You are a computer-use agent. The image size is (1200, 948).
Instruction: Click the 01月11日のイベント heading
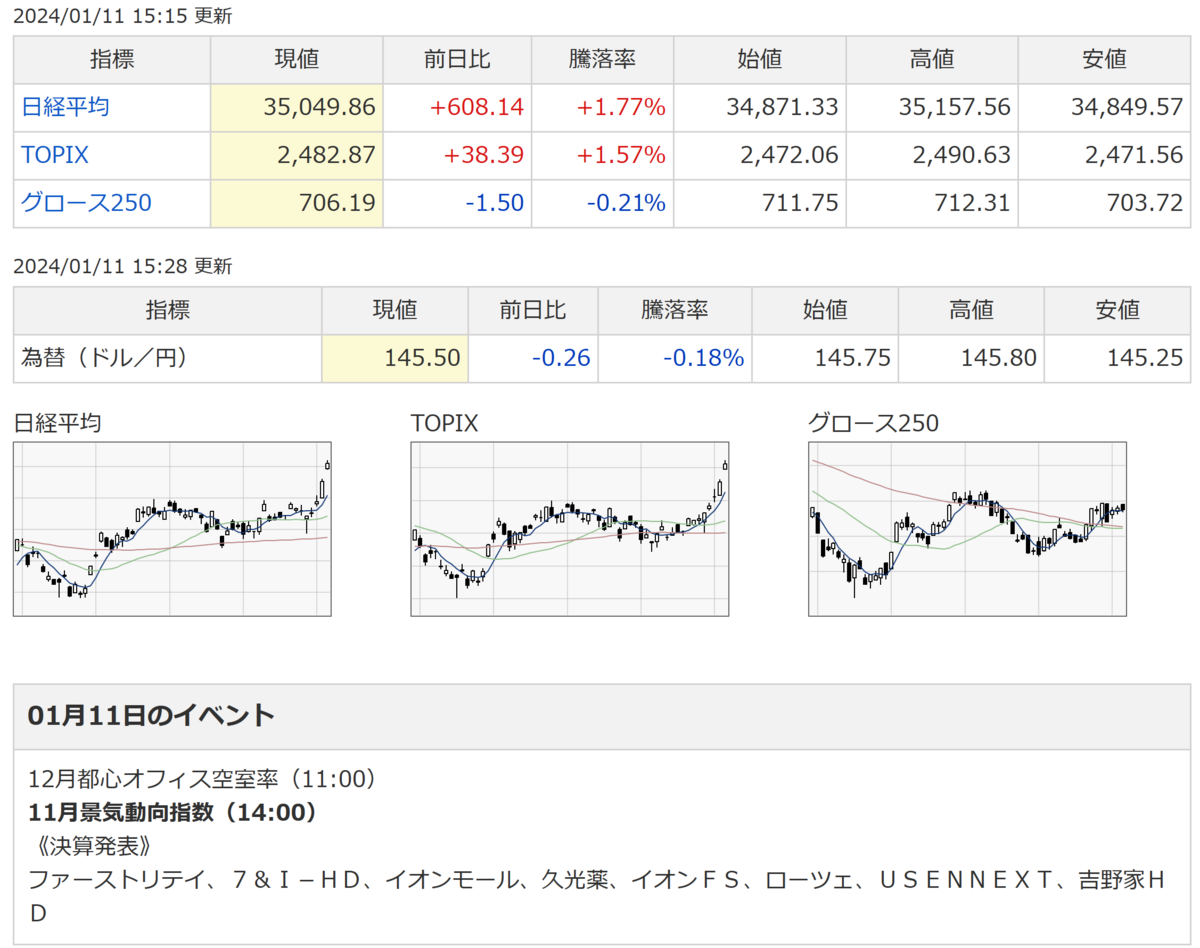click(151, 716)
